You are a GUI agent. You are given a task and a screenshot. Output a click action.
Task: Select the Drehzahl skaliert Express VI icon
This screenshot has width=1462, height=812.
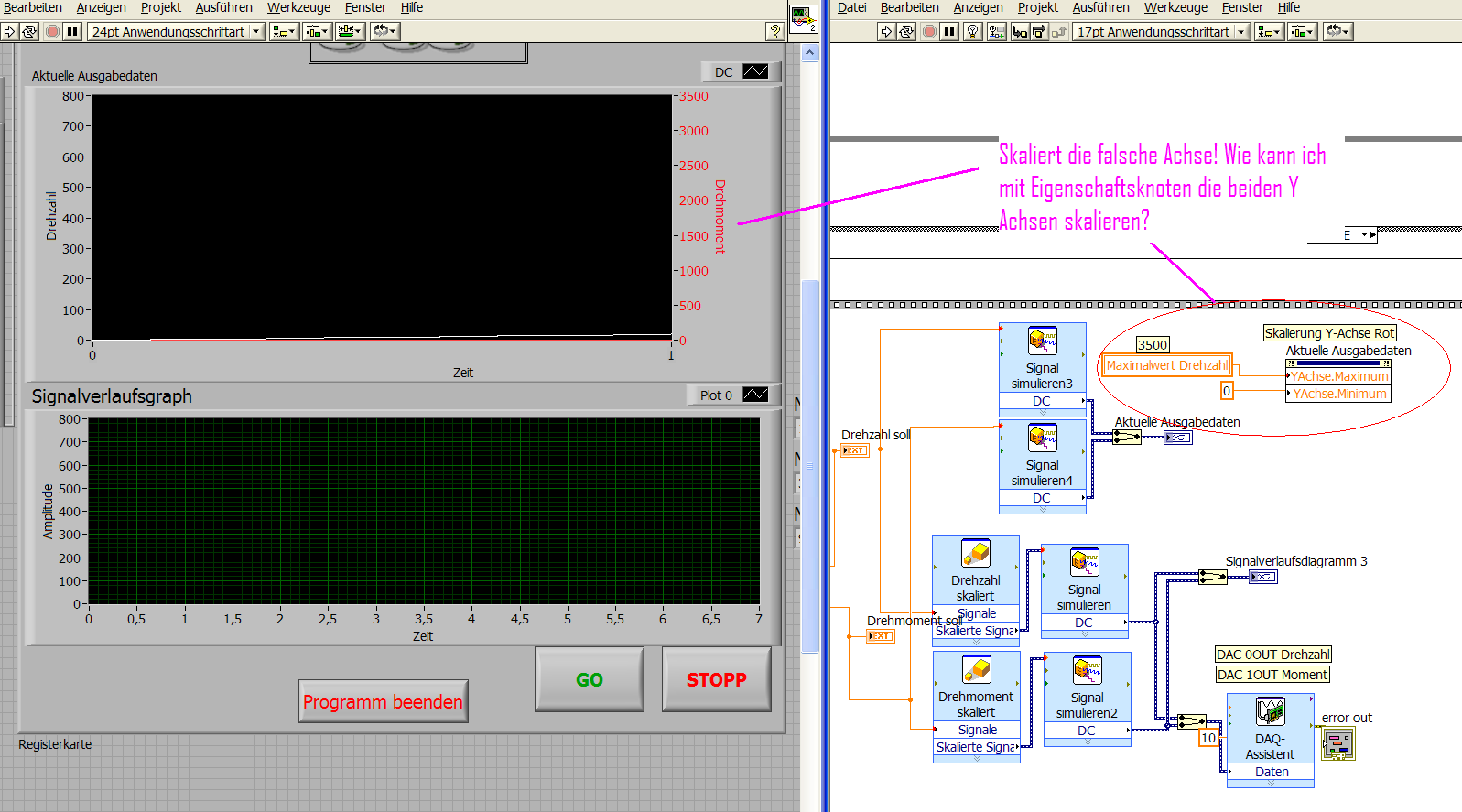[x=976, y=553]
